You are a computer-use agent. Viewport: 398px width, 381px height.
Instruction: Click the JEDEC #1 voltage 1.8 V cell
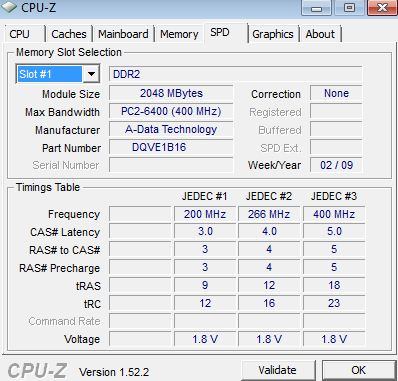tap(205, 339)
